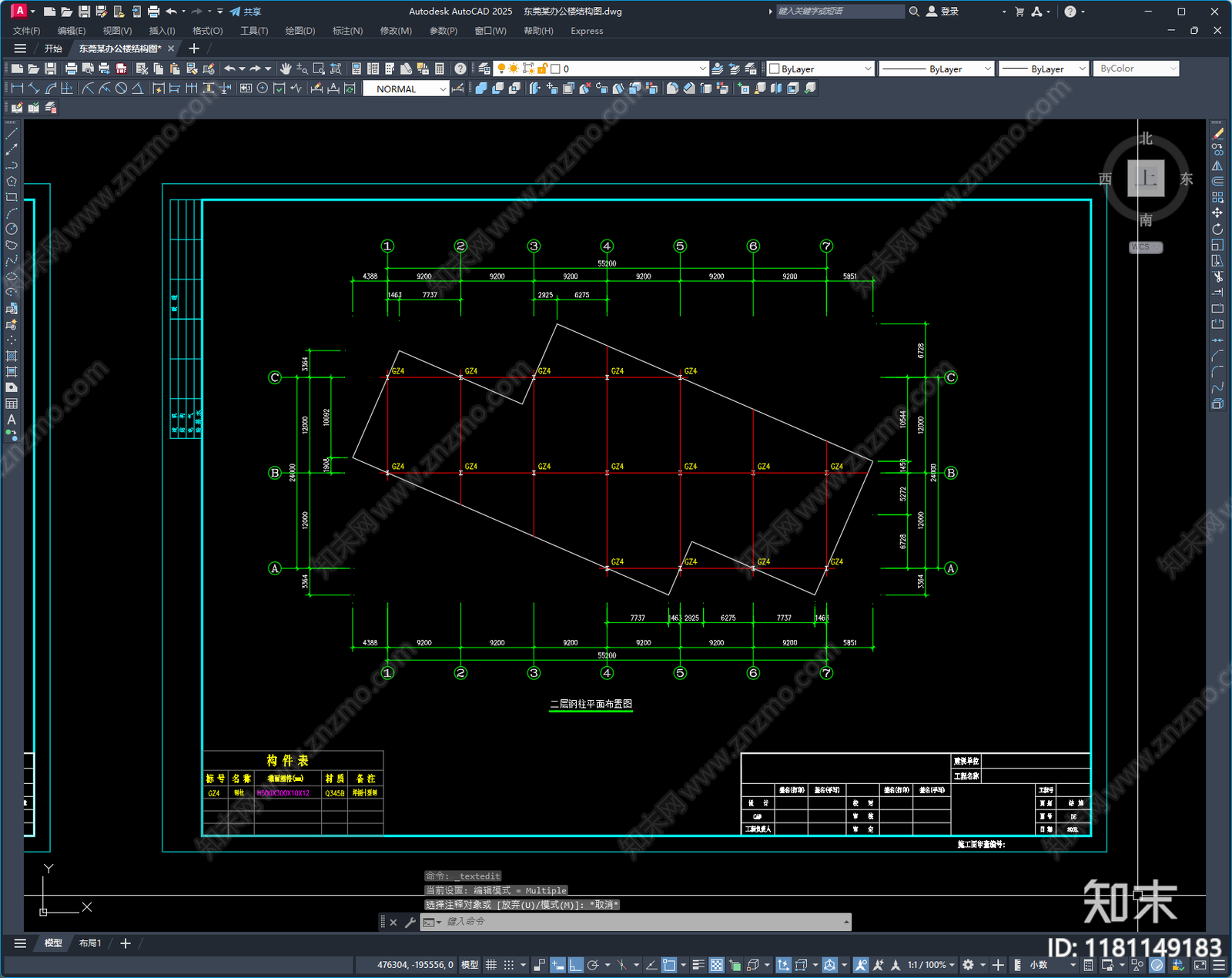Click the ByColor plot style box
Screen dimensions: 1232x978
1137,69
